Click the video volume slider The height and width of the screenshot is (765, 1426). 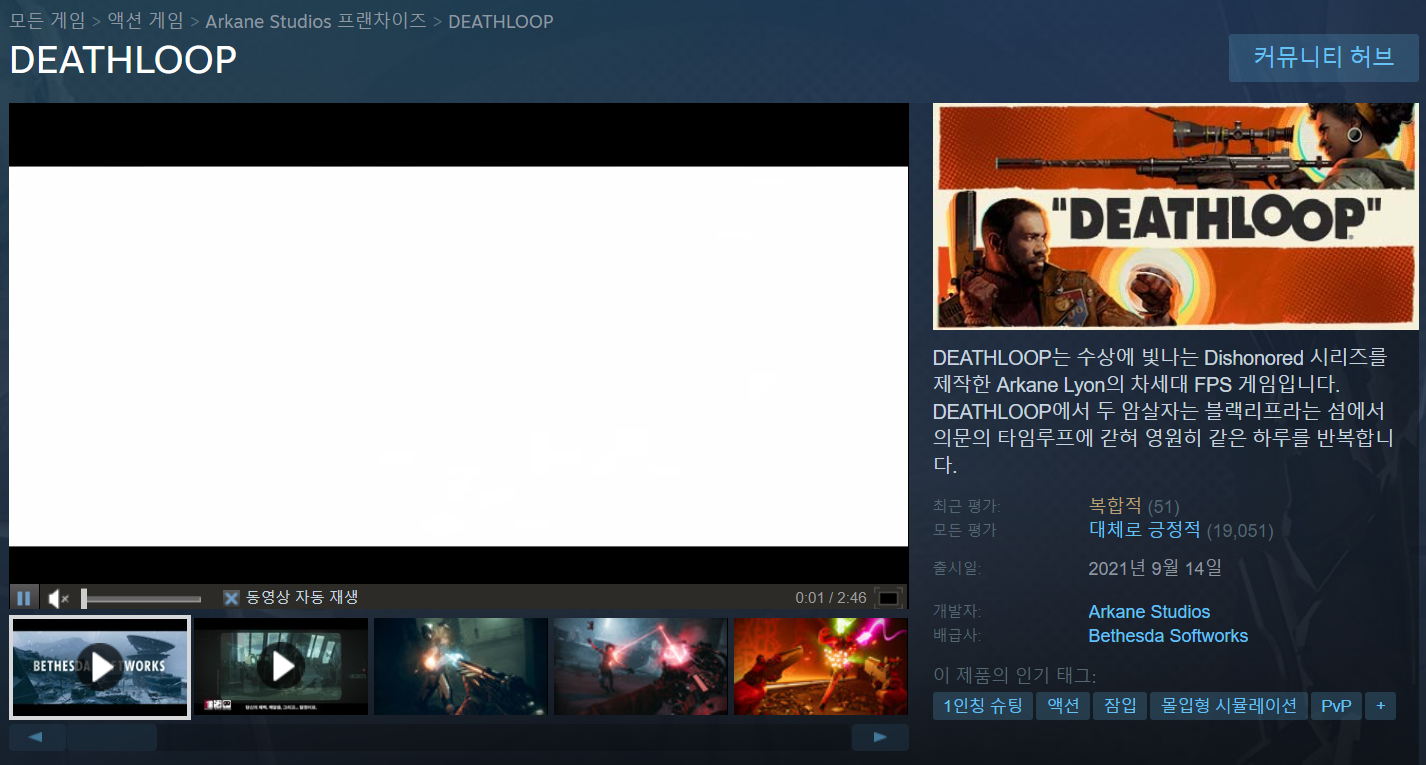(x=141, y=599)
